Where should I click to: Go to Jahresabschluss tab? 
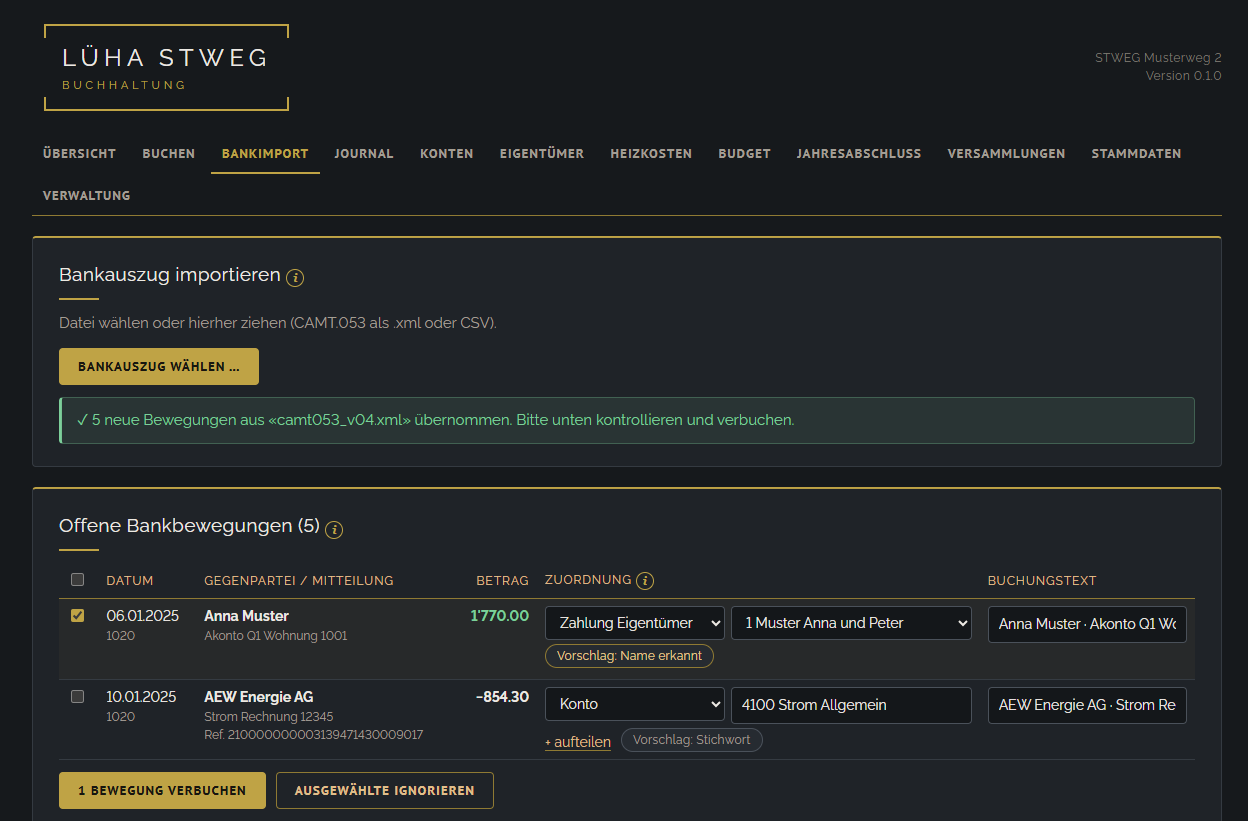point(859,154)
